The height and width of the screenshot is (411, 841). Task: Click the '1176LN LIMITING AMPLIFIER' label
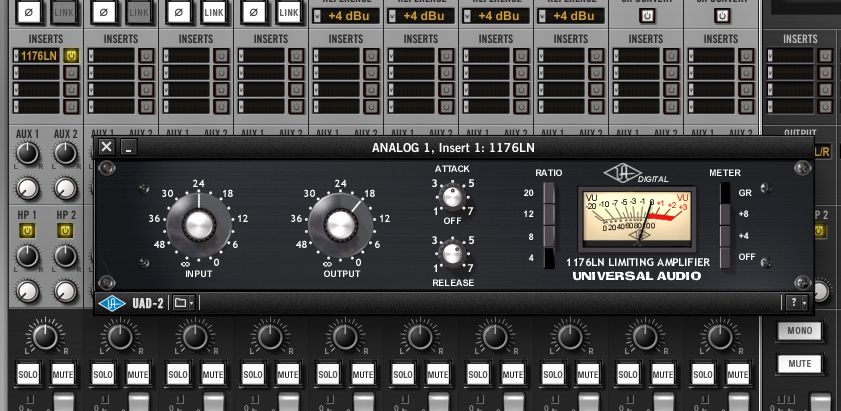point(638,262)
